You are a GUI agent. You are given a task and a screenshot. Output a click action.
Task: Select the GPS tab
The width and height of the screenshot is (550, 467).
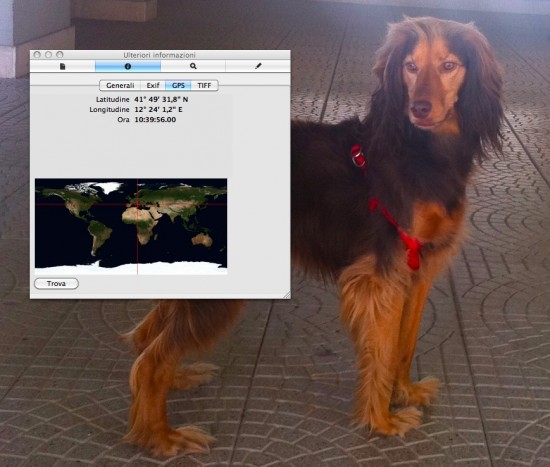click(178, 85)
